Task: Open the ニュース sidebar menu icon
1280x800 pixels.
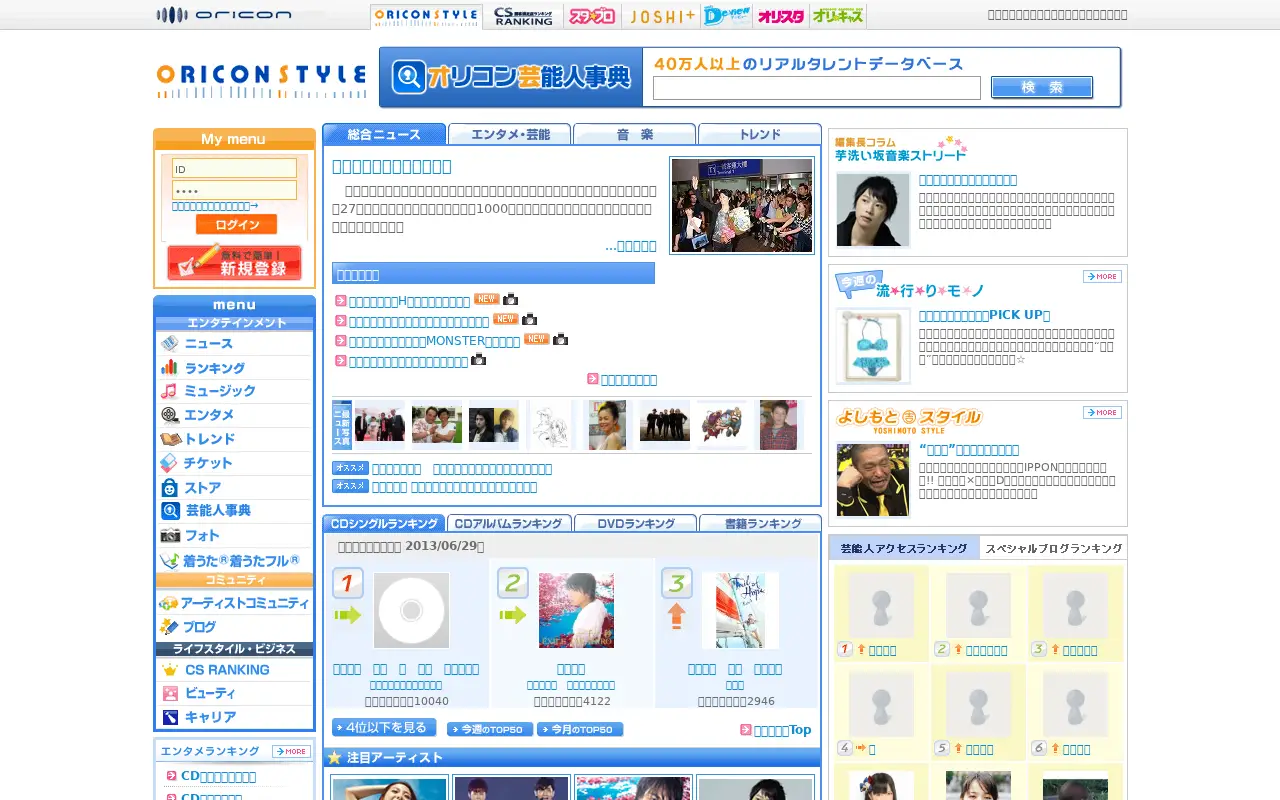Action: [169, 343]
